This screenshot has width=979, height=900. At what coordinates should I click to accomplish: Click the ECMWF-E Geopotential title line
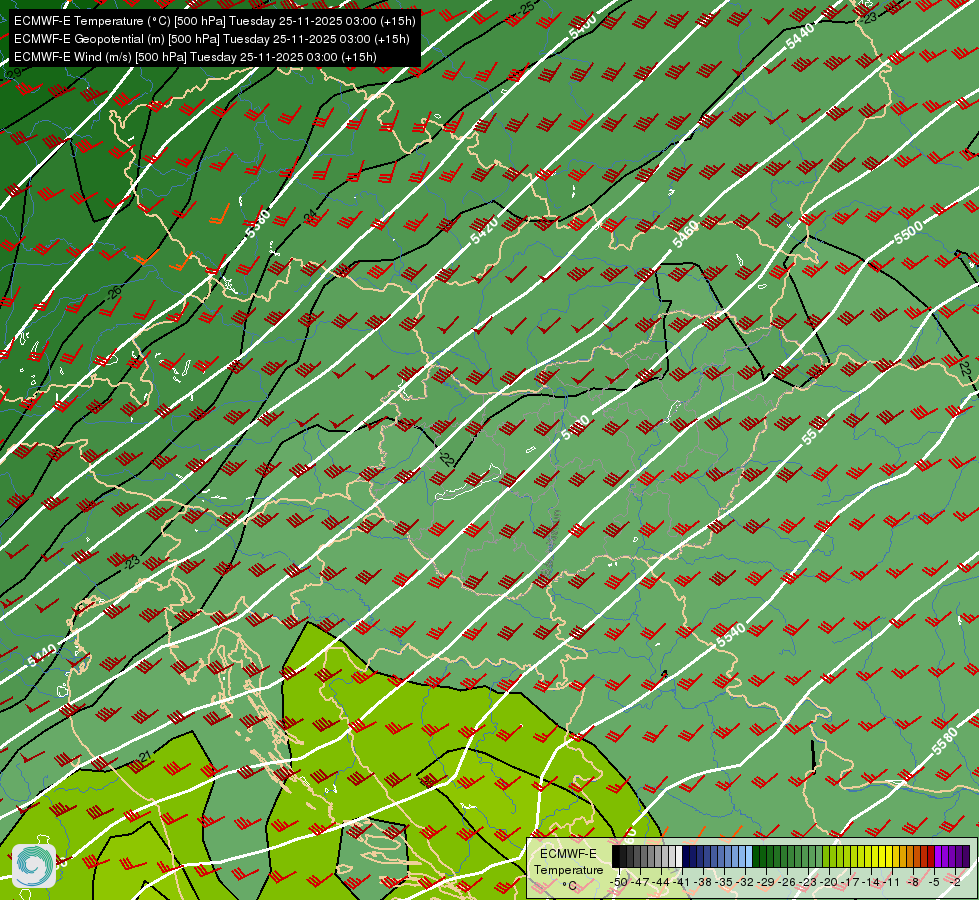pos(212,39)
